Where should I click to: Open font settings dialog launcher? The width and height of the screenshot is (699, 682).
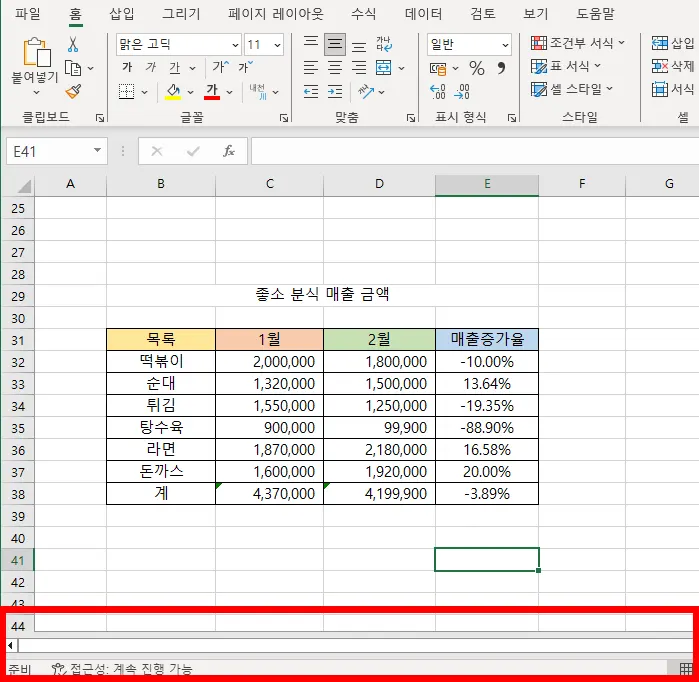284,118
